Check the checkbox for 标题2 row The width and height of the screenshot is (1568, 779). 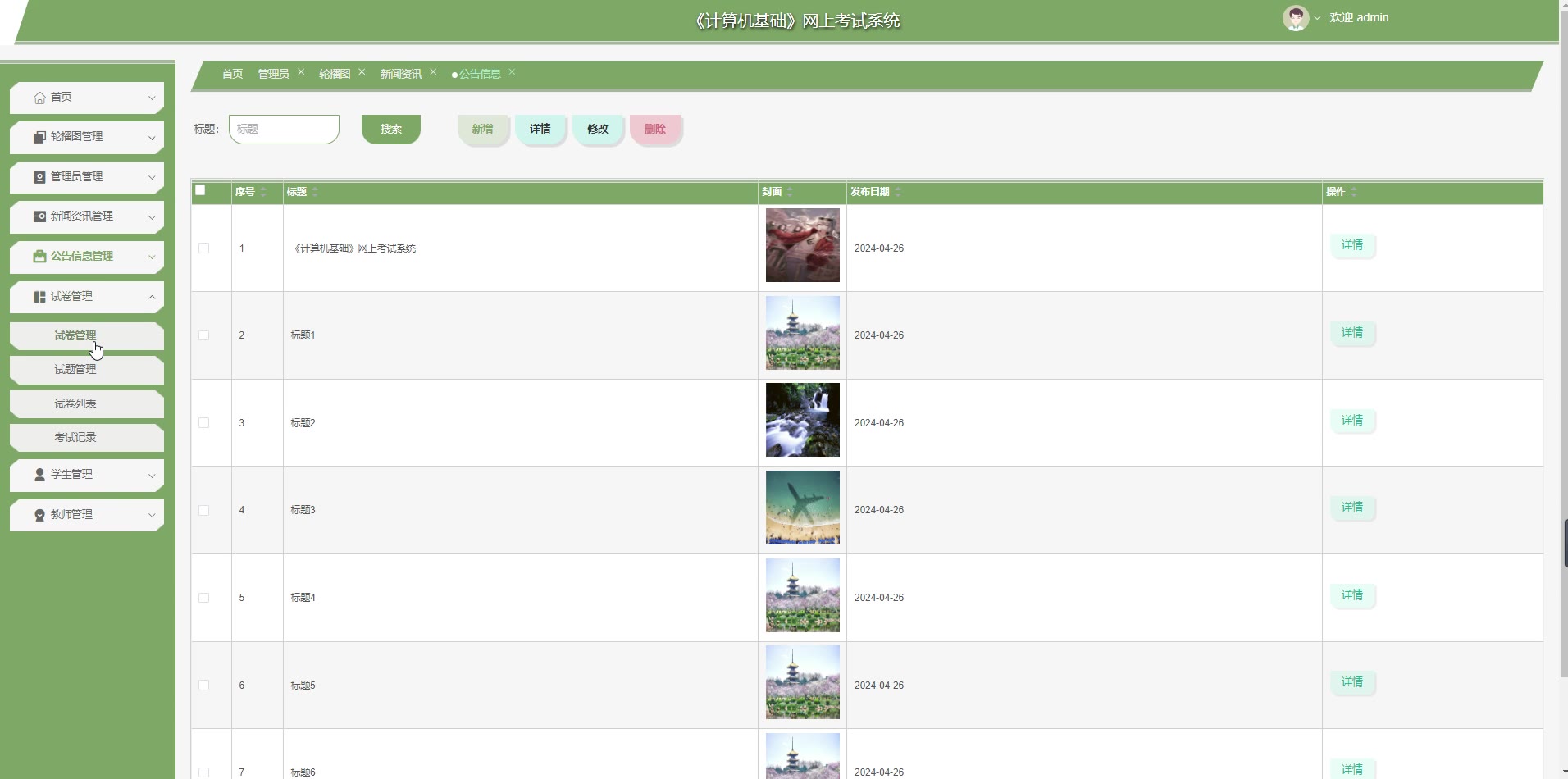[x=203, y=423]
